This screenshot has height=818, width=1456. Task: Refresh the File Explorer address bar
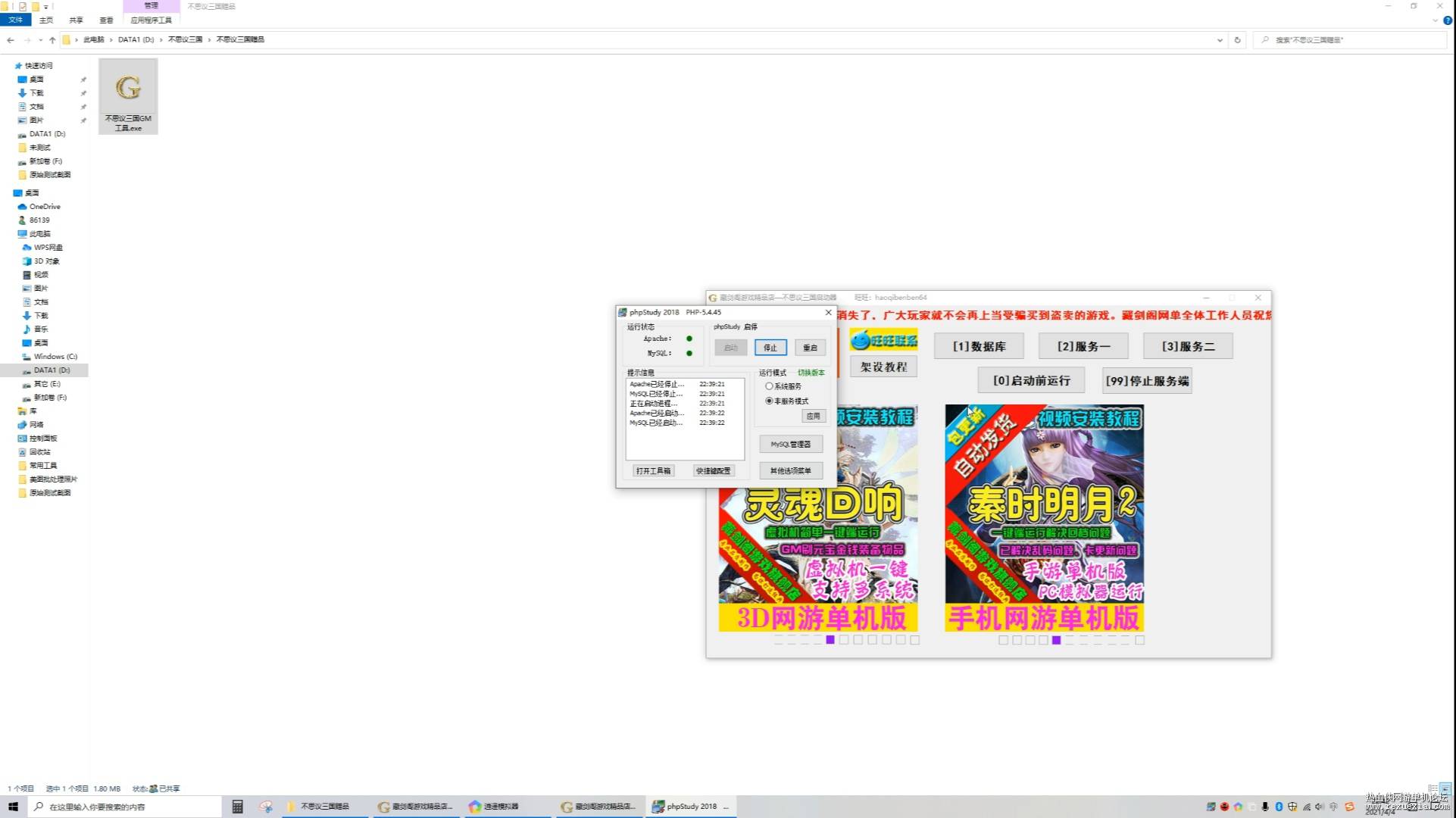1238,40
